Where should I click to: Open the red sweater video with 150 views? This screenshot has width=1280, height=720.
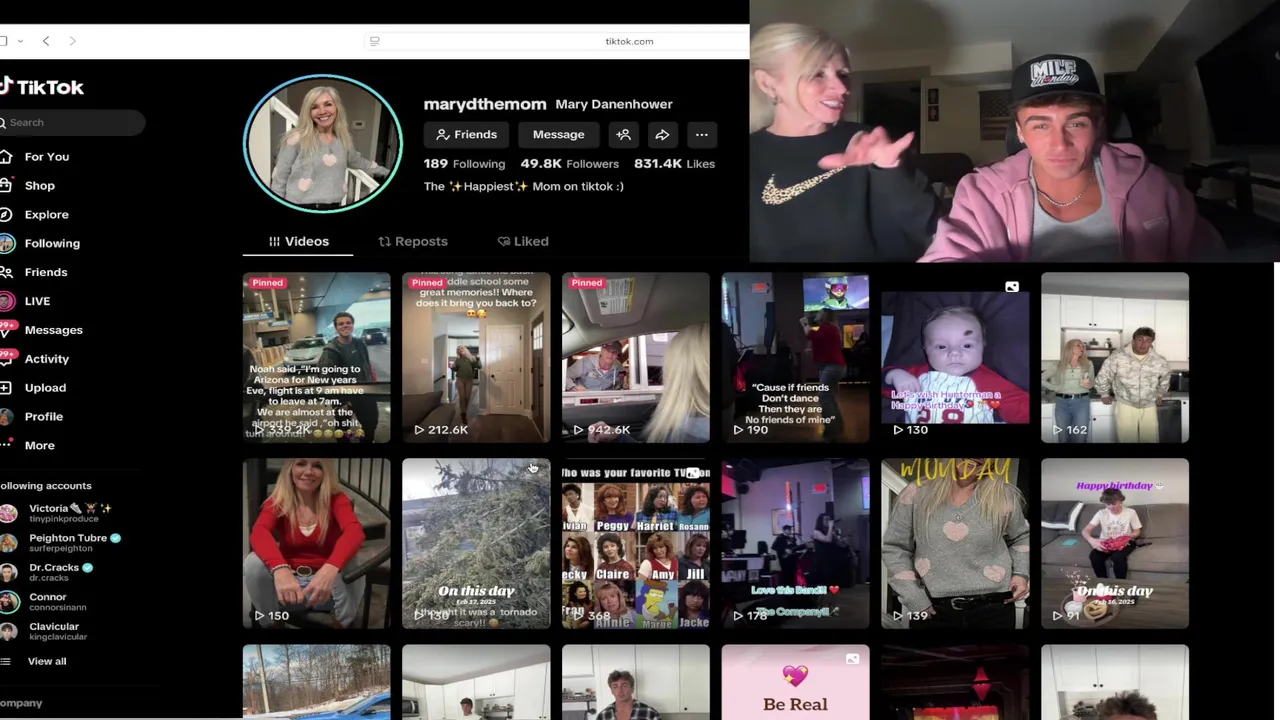coord(316,543)
